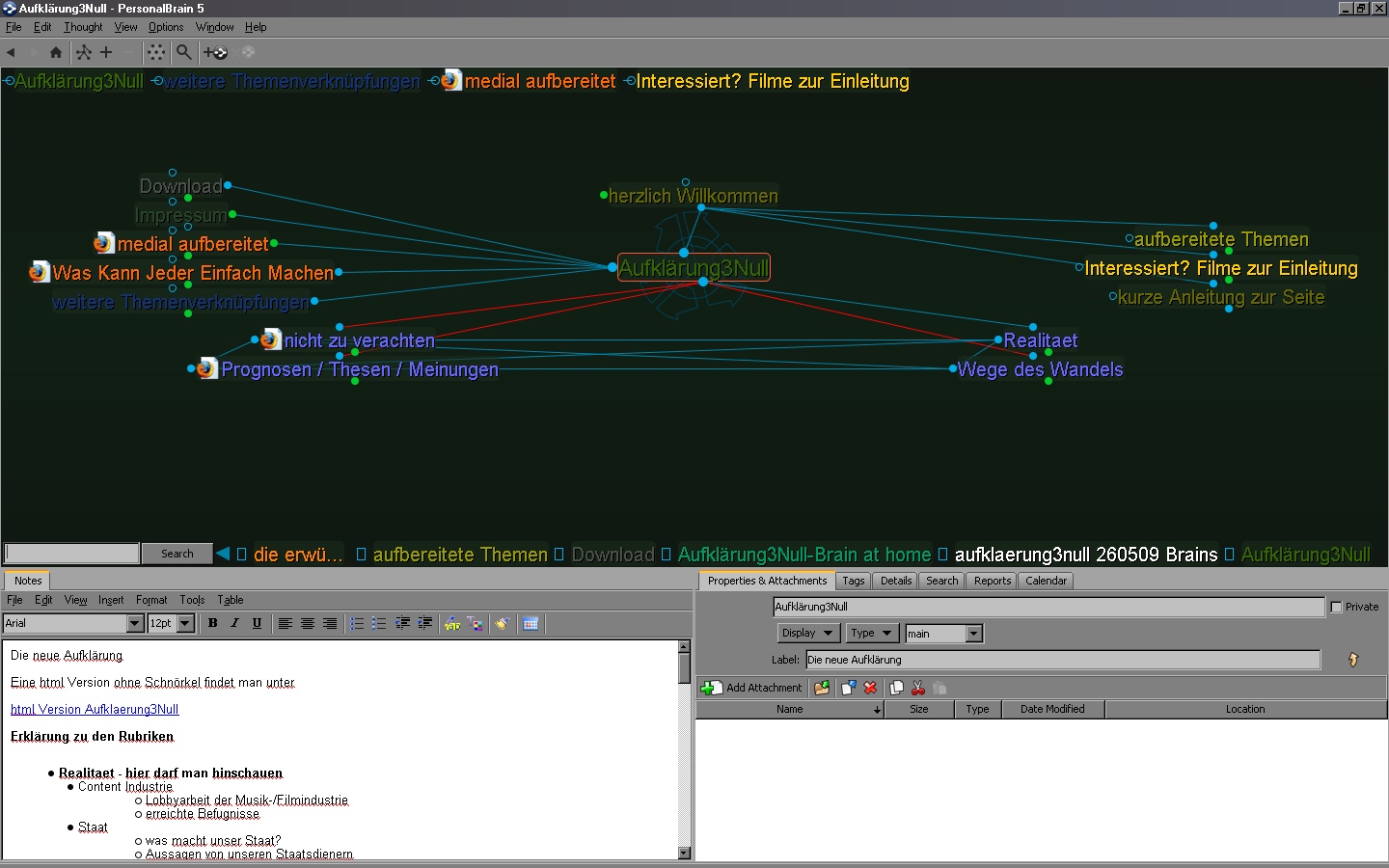
Task: Open the html Version Aufklaerung3Null link
Action: [95, 709]
